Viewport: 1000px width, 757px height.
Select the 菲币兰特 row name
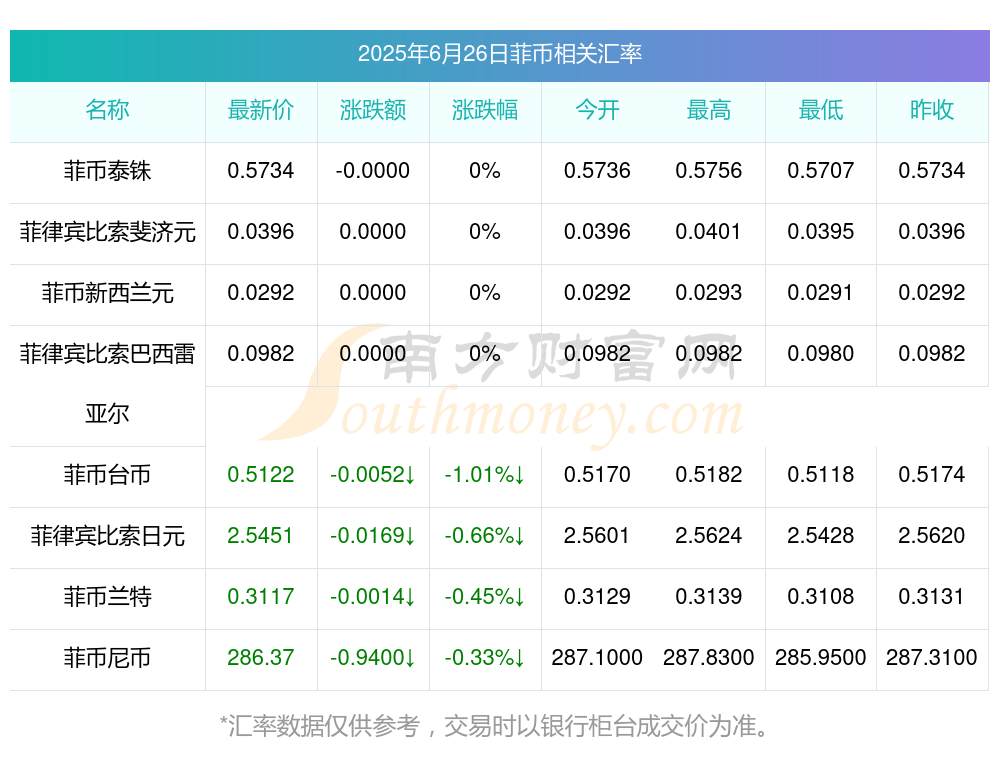[x=107, y=597]
